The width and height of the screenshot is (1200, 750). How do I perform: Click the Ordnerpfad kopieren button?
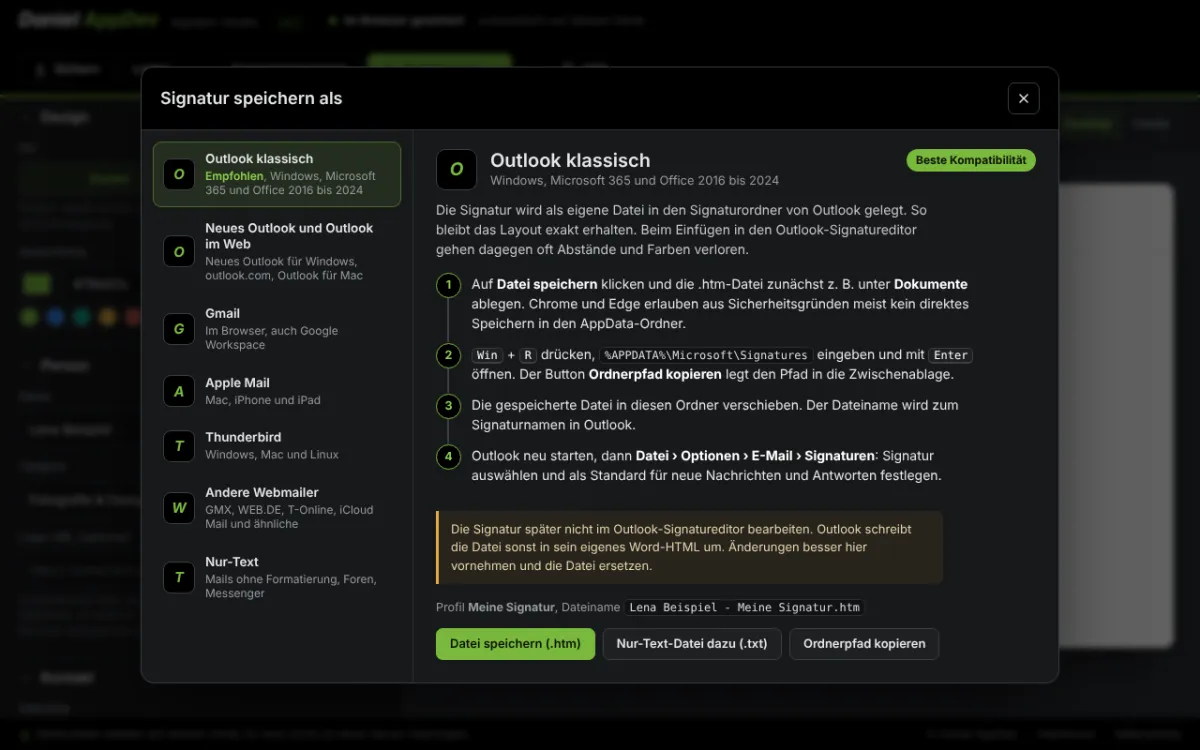(x=864, y=644)
